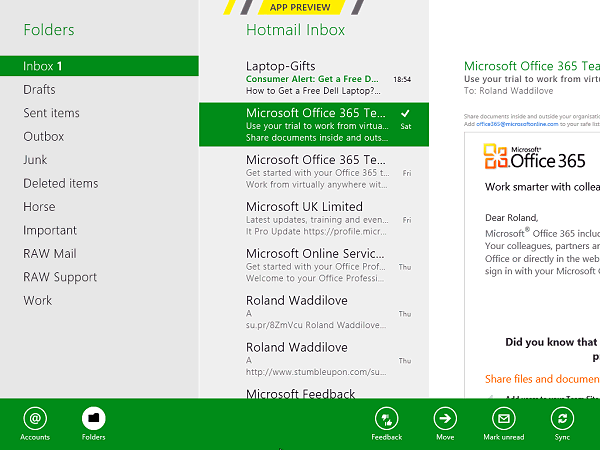Open the Microsoft UK Limited email

pos(314,218)
